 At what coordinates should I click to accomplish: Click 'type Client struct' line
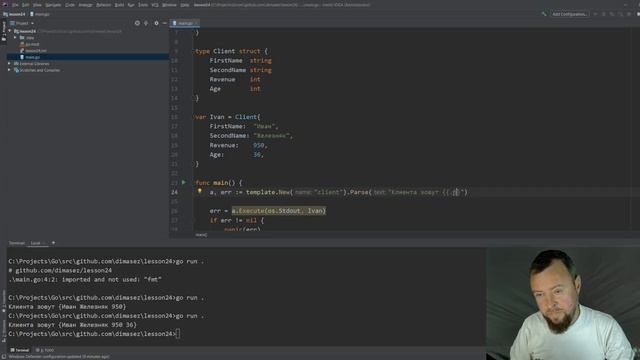(x=231, y=51)
